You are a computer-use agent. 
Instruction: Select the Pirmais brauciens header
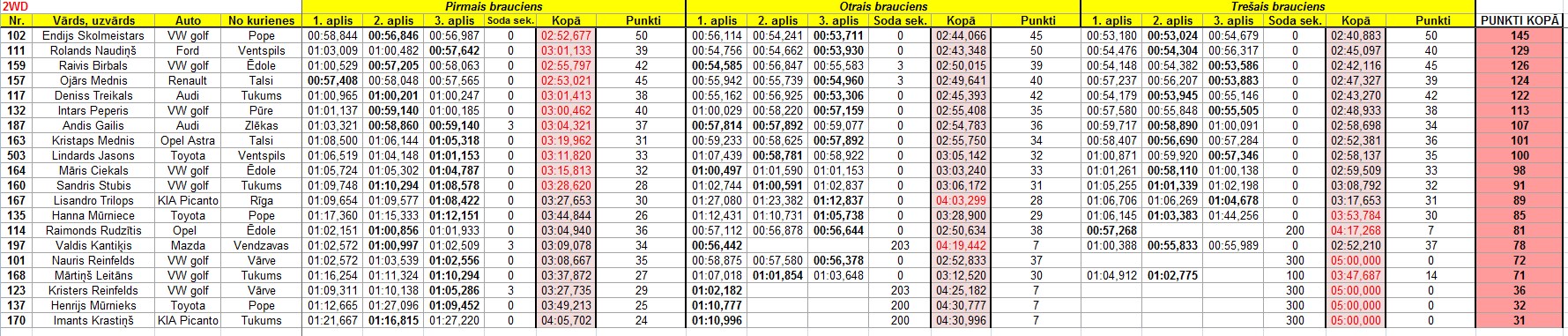pyautogui.click(x=494, y=6)
